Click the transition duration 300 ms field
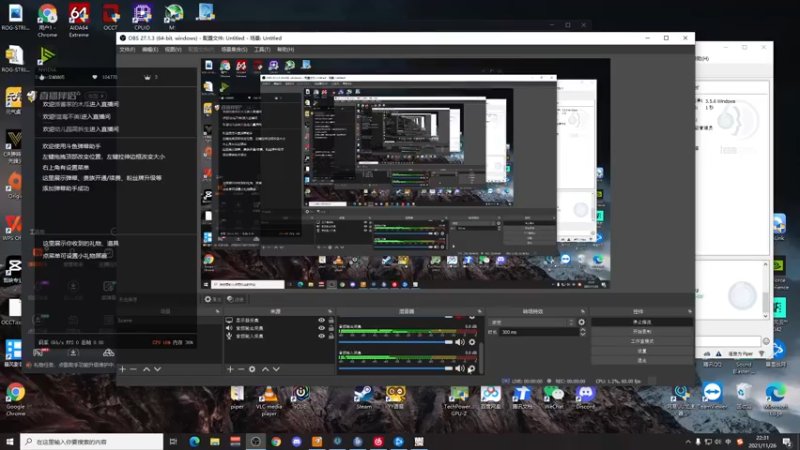 pos(539,332)
